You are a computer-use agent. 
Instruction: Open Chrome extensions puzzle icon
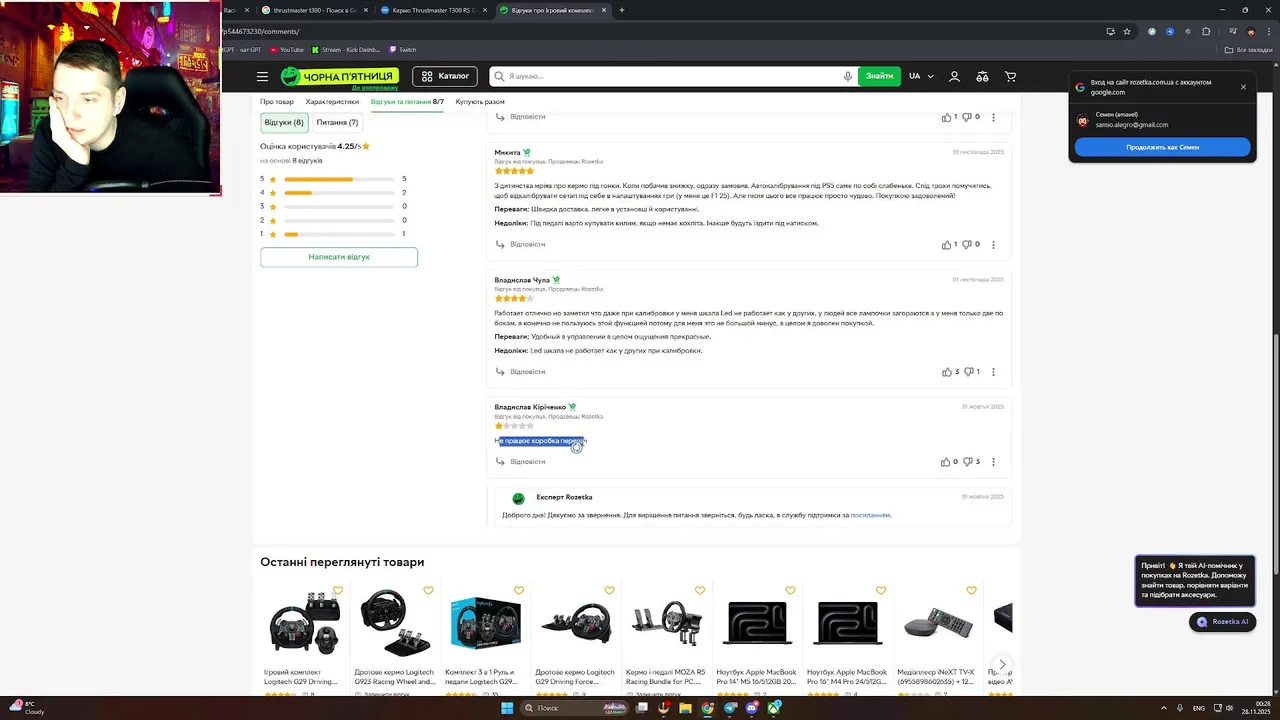point(1206,31)
